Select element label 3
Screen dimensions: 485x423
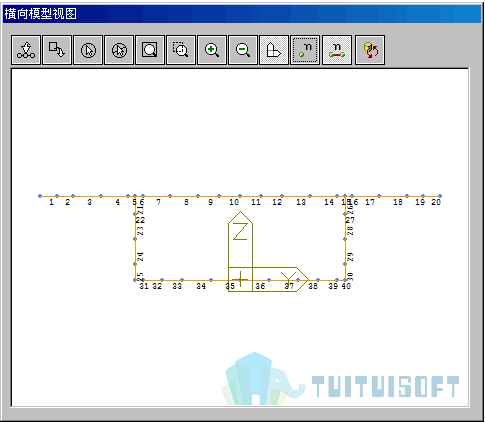[x=89, y=202]
